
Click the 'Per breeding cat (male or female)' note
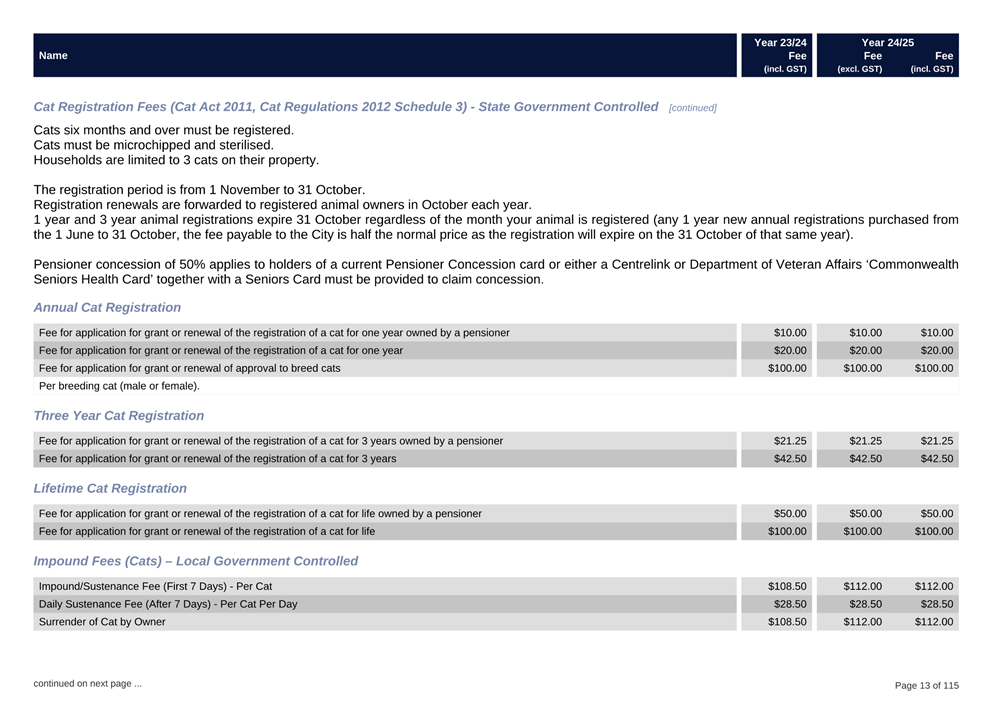click(x=119, y=386)
